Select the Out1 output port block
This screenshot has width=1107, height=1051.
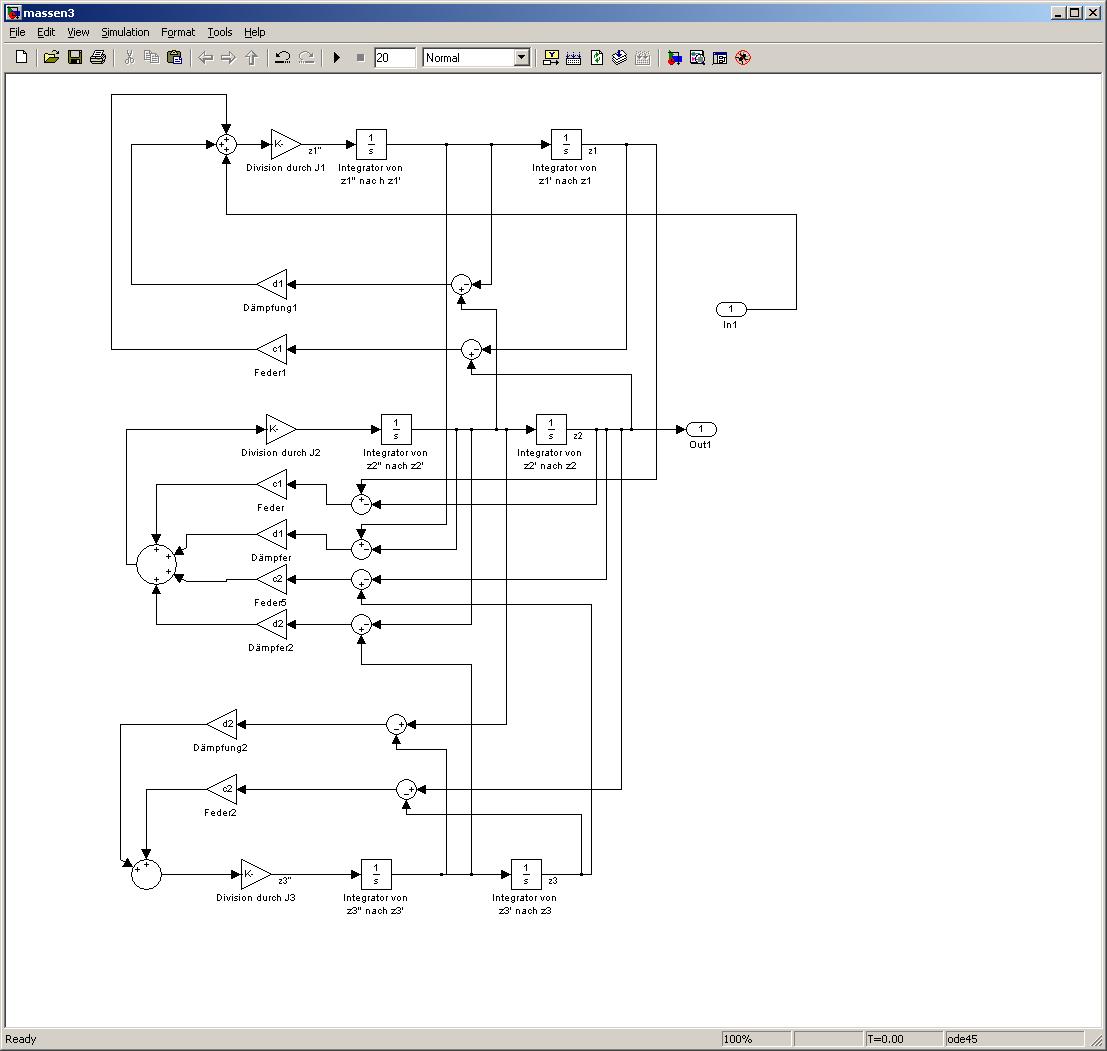pos(701,429)
